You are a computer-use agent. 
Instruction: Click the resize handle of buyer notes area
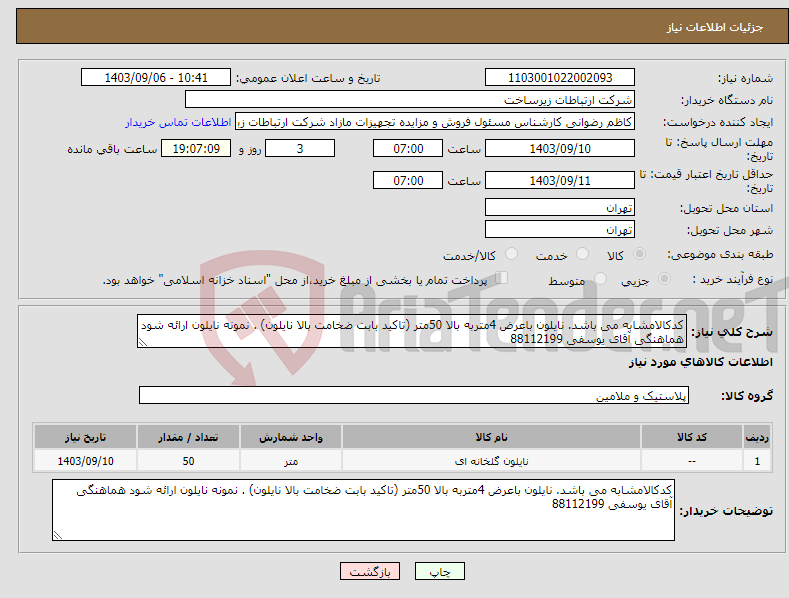pos(57,536)
